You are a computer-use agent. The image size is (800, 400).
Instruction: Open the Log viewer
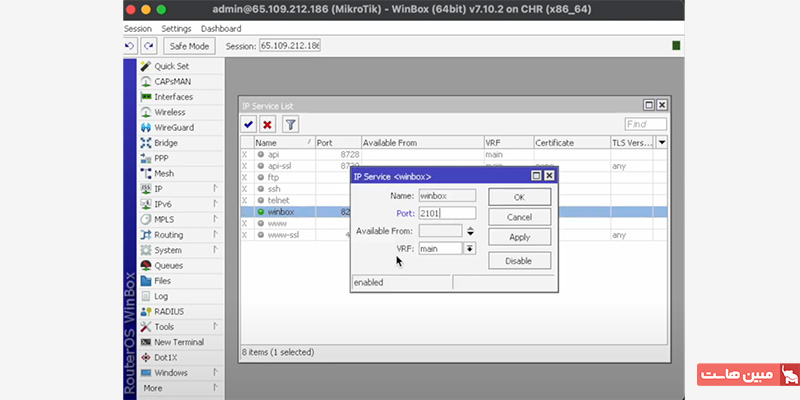point(181,296)
